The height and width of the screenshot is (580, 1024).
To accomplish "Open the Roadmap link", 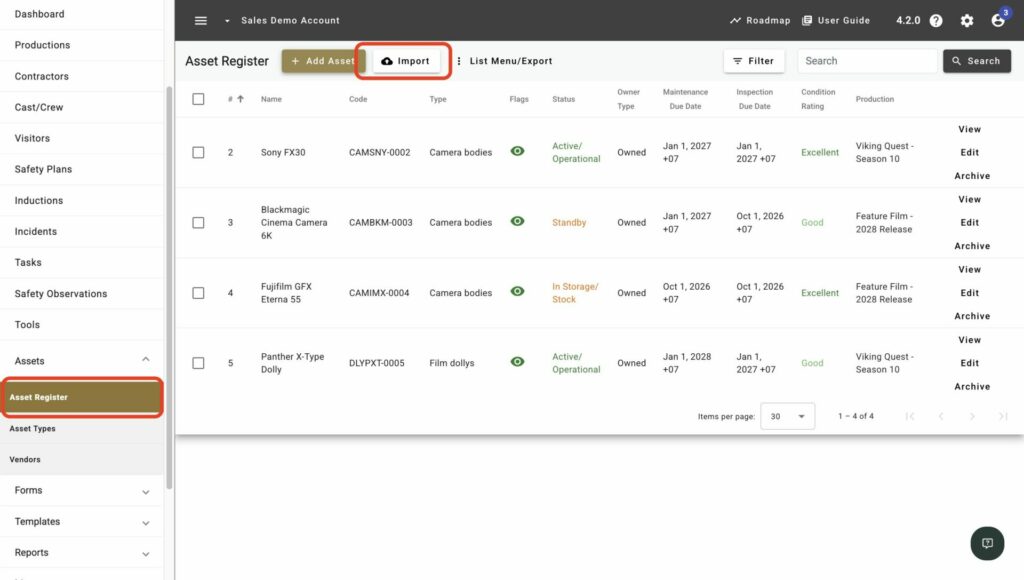I will pos(760,20).
